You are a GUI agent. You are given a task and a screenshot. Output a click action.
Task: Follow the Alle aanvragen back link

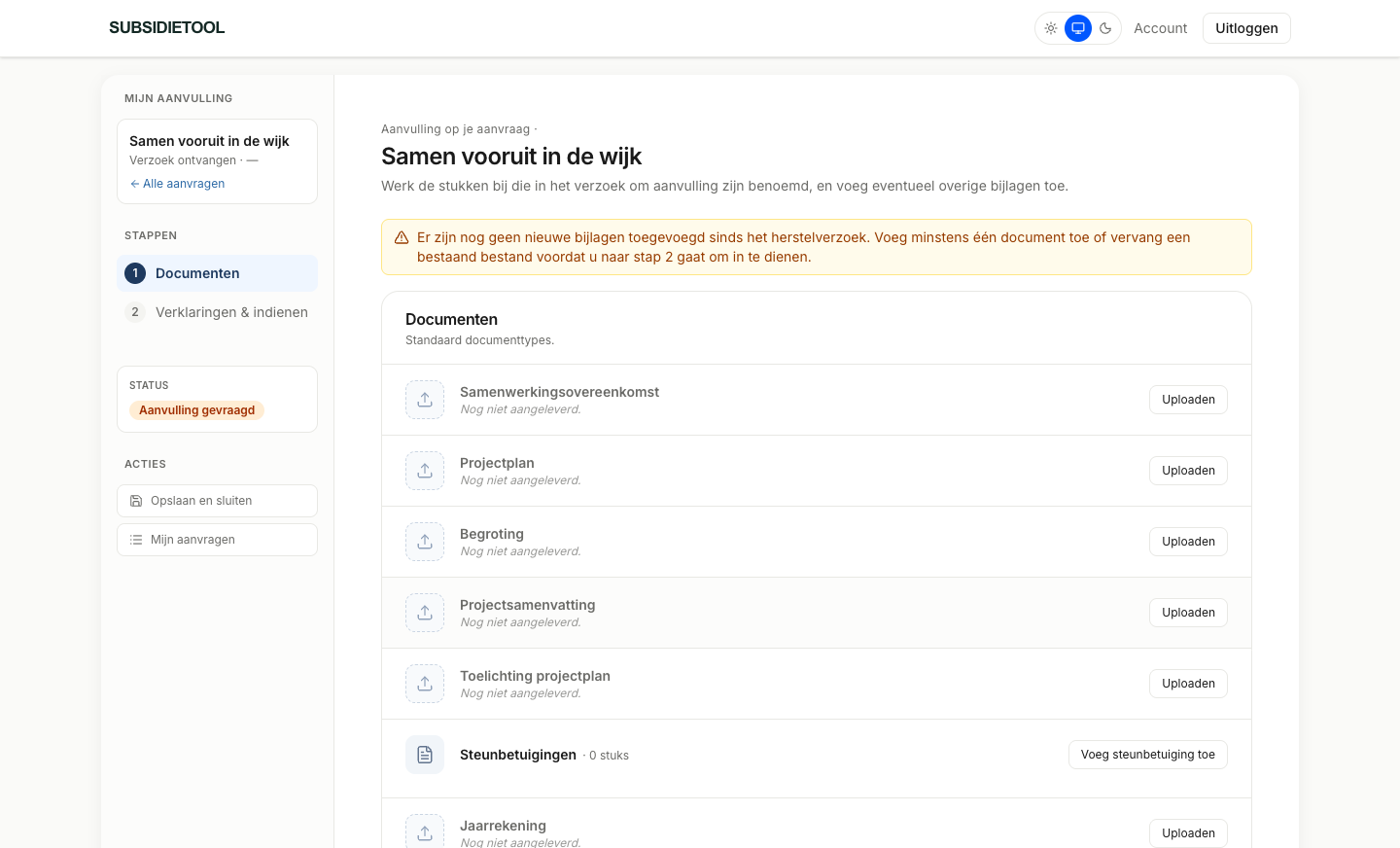(177, 184)
